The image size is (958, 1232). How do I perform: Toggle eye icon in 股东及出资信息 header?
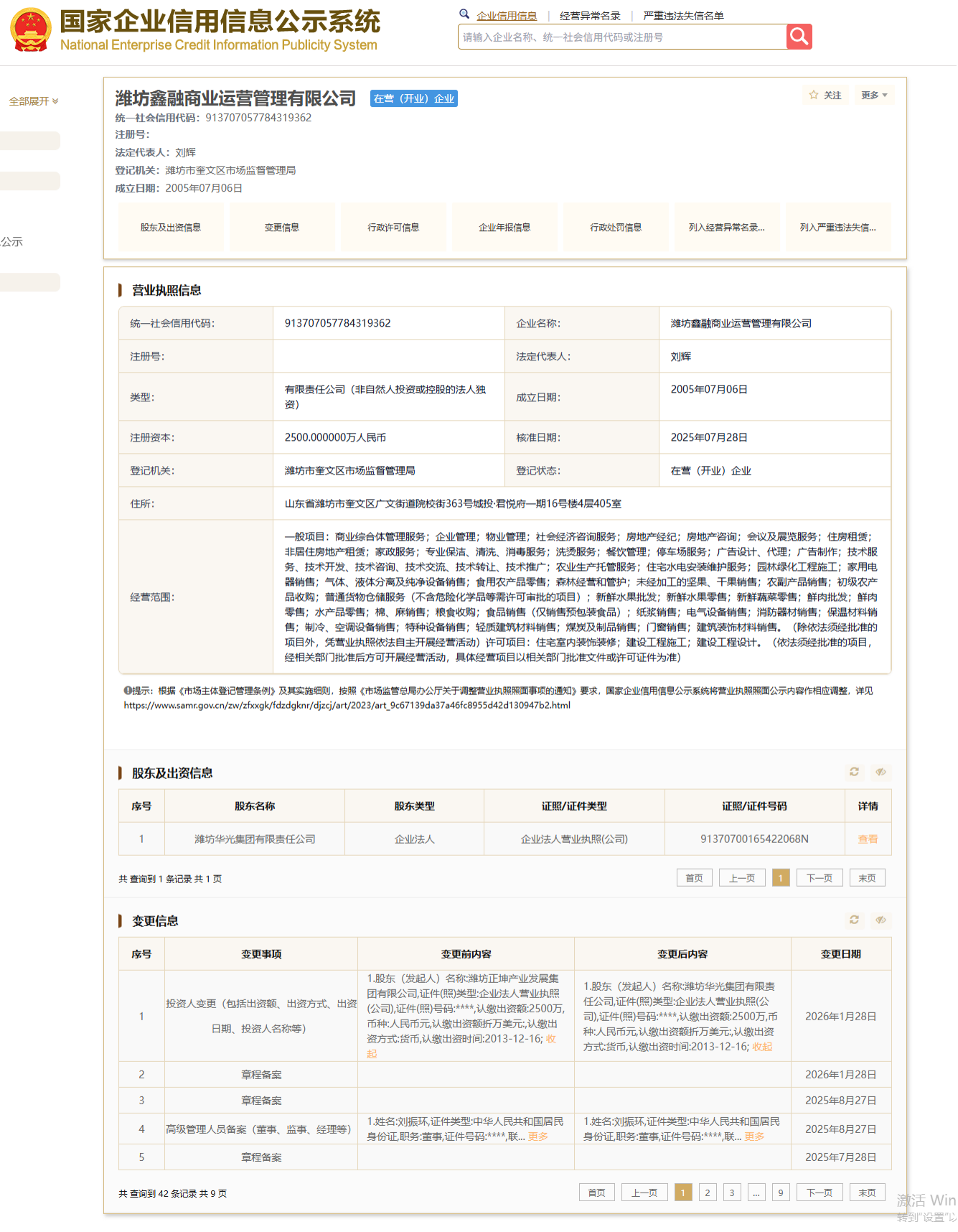(x=880, y=772)
